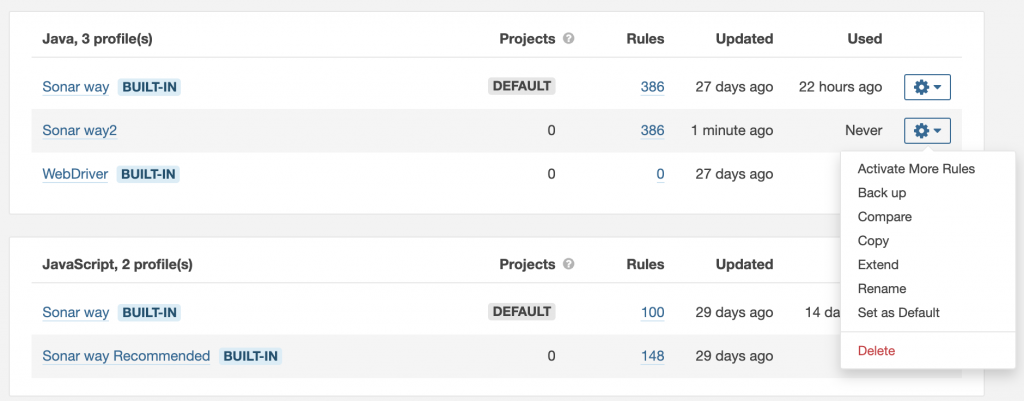Image resolution: width=1024 pixels, height=401 pixels.
Task: Open Sonar way2 profile link
Action: pyautogui.click(x=80, y=130)
